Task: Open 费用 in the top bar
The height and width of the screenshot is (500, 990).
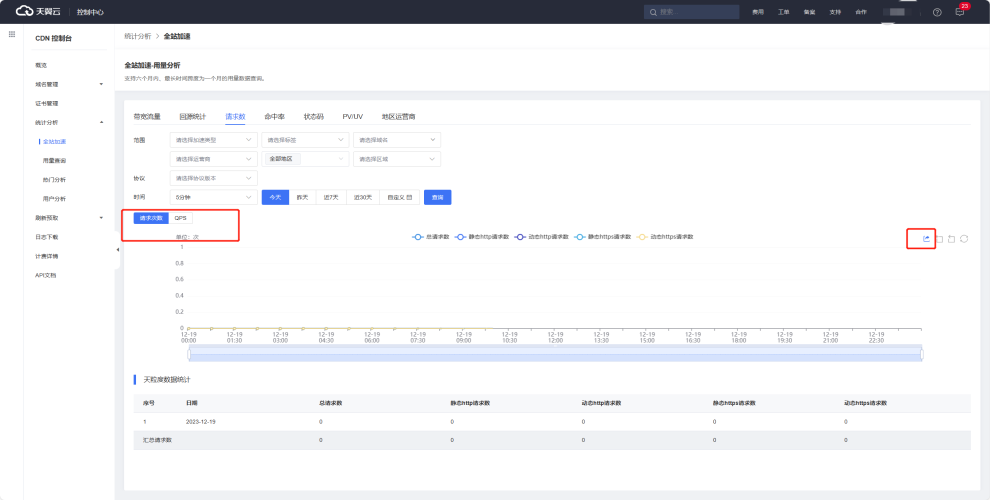Action: point(758,12)
